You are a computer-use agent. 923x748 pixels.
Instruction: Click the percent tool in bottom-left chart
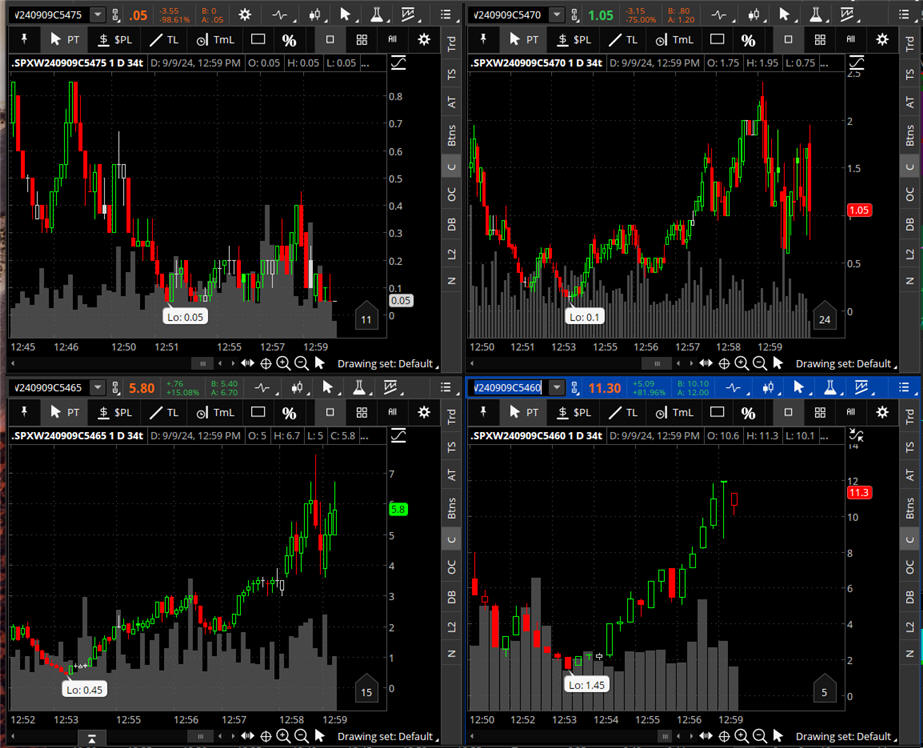click(289, 413)
